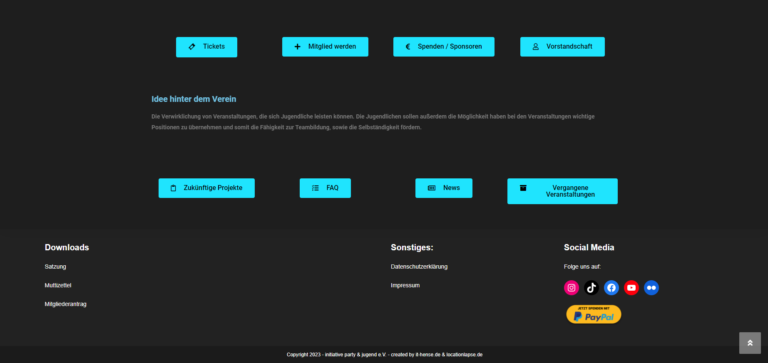Open the Vorstandschaft button

click(x=562, y=47)
